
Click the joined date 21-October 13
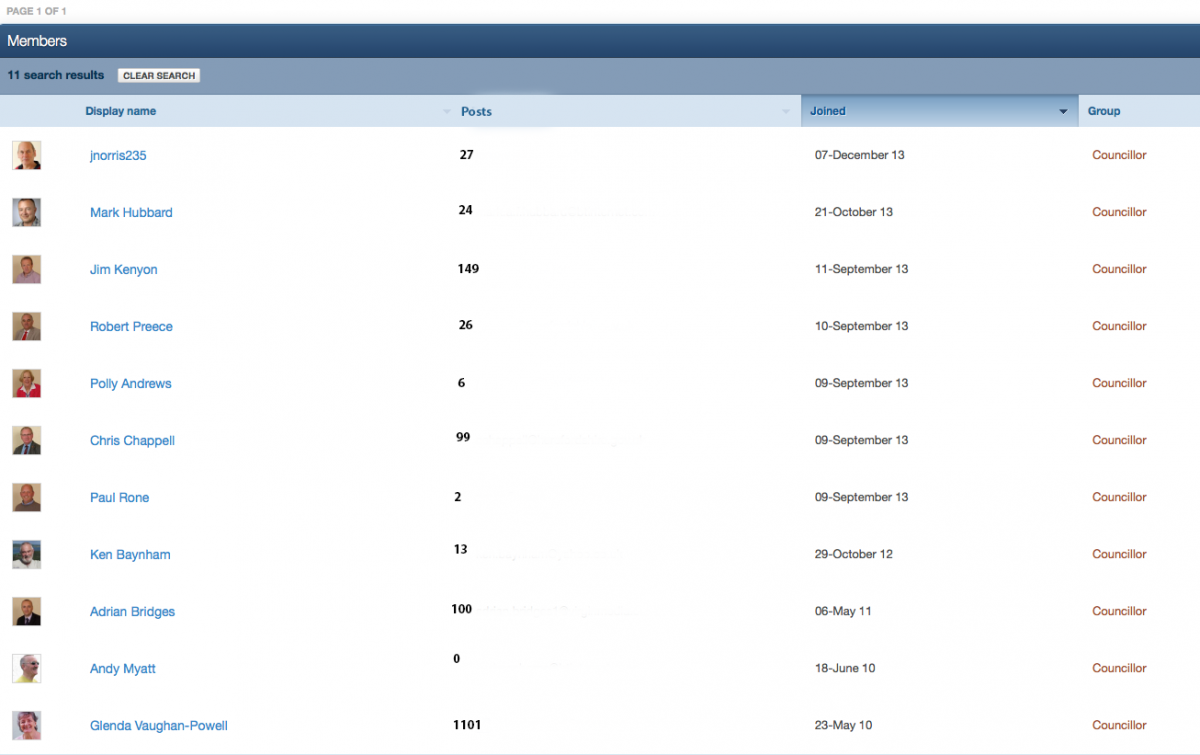(854, 212)
